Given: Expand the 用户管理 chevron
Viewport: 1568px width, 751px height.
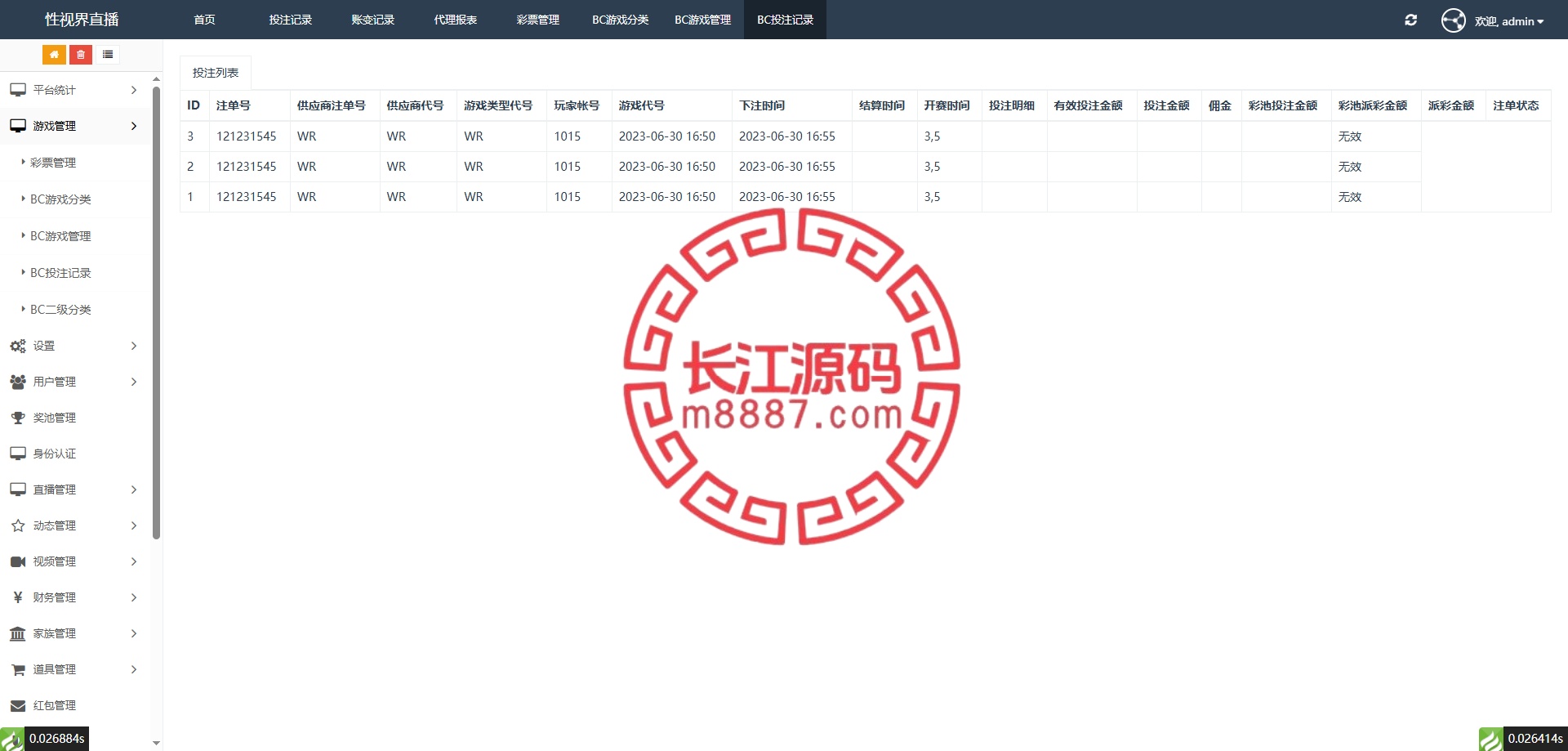Looking at the screenshot, I should coord(134,382).
